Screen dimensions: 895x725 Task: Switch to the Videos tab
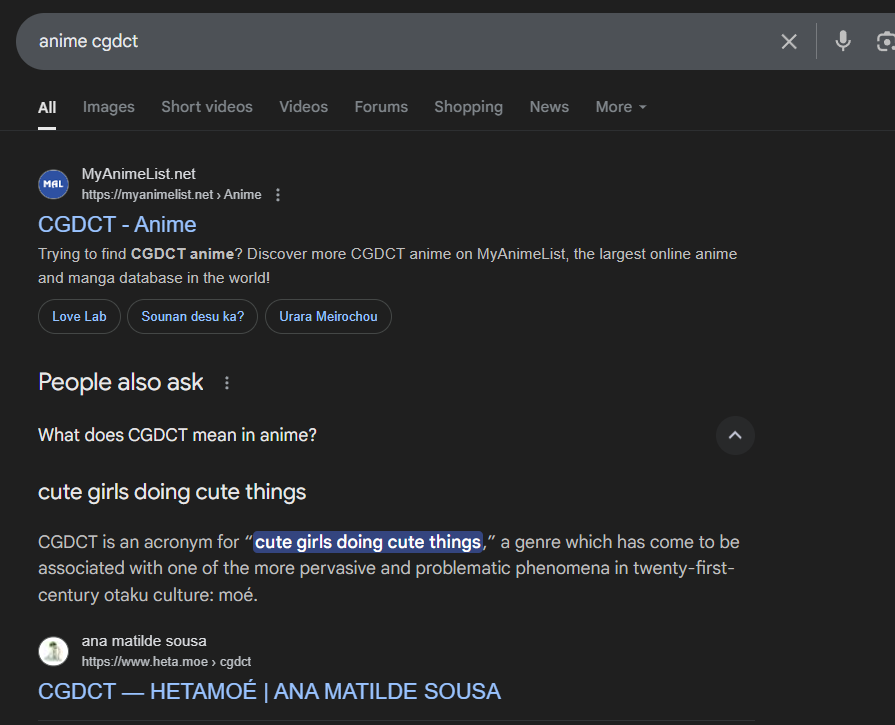(x=304, y=107)
